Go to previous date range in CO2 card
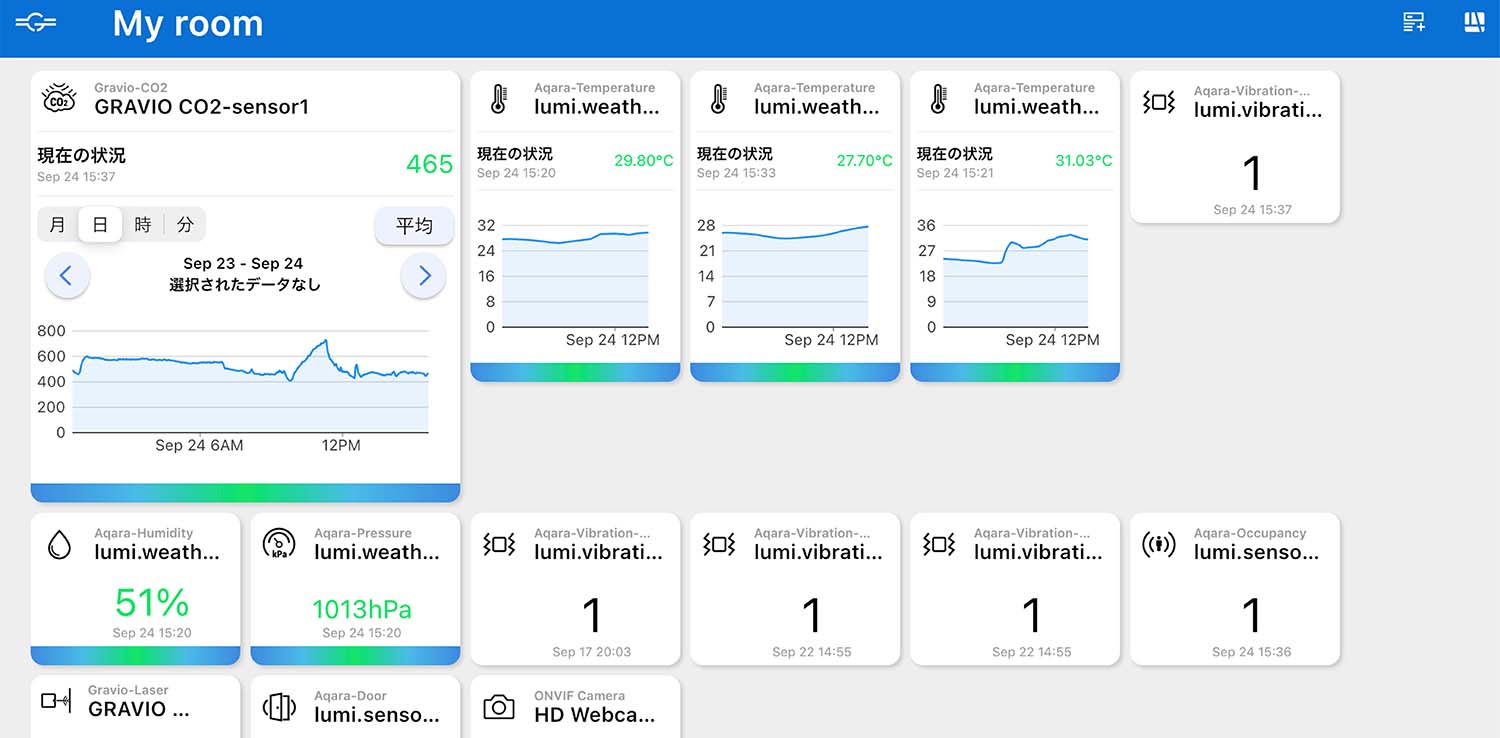1500x738 pixels. tap(67, 275)
